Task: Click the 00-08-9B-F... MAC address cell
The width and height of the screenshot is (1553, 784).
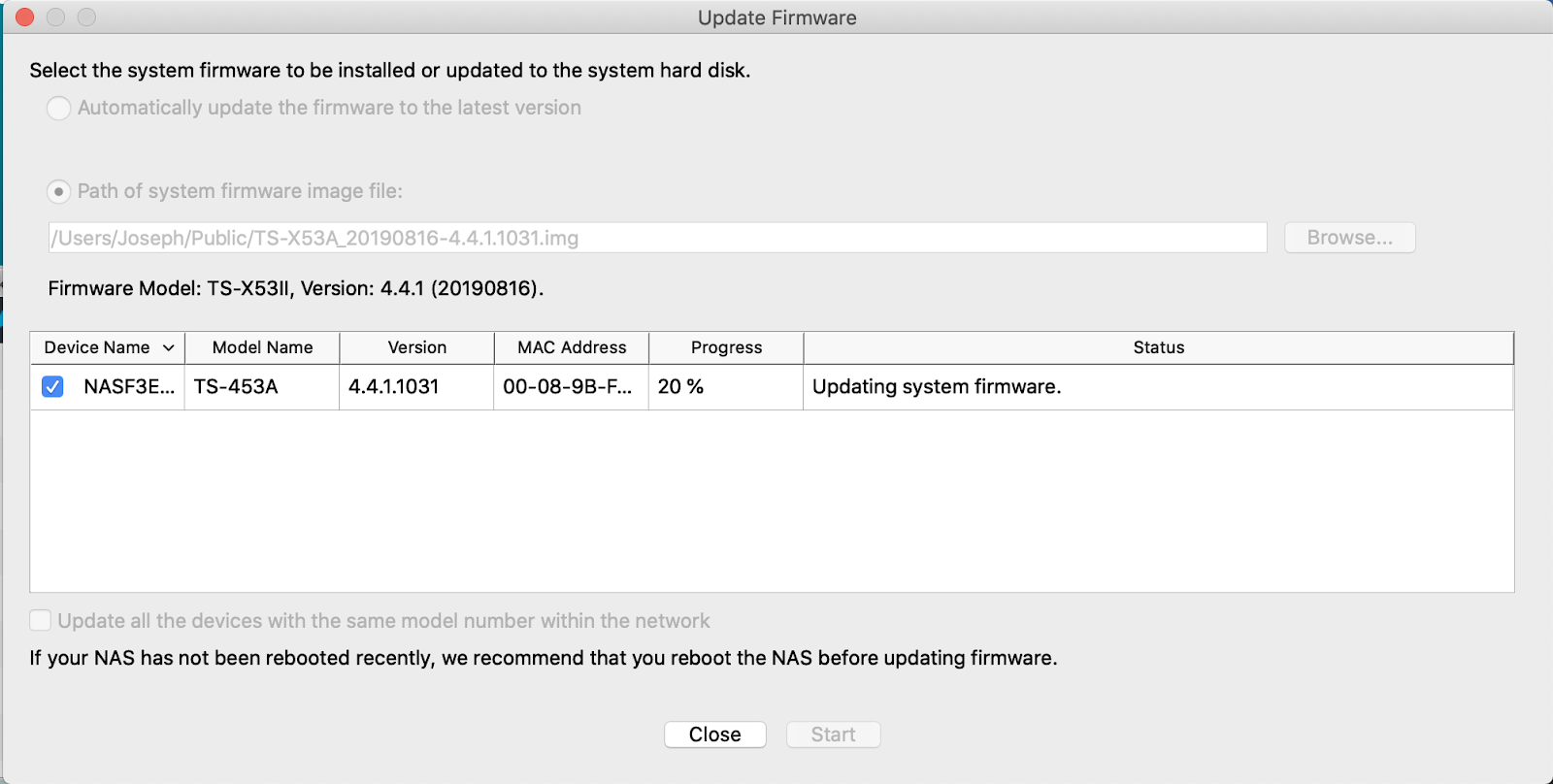Action: [x=572, y=387]
